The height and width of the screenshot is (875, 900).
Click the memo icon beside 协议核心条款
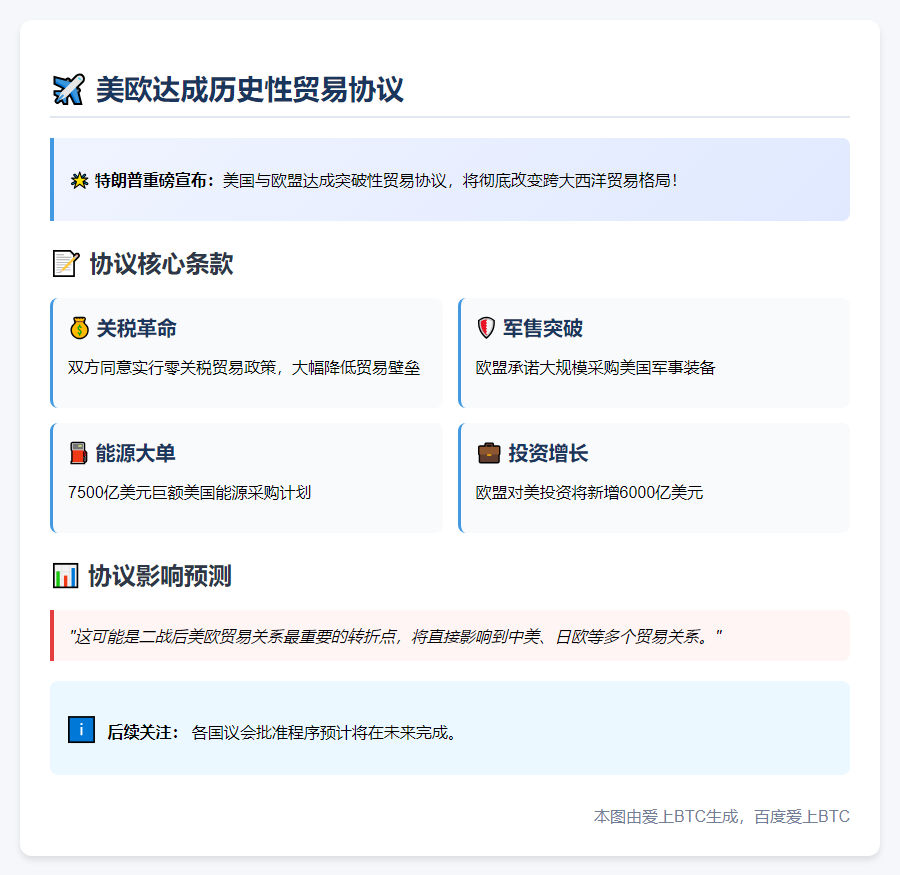pos(66,264)
